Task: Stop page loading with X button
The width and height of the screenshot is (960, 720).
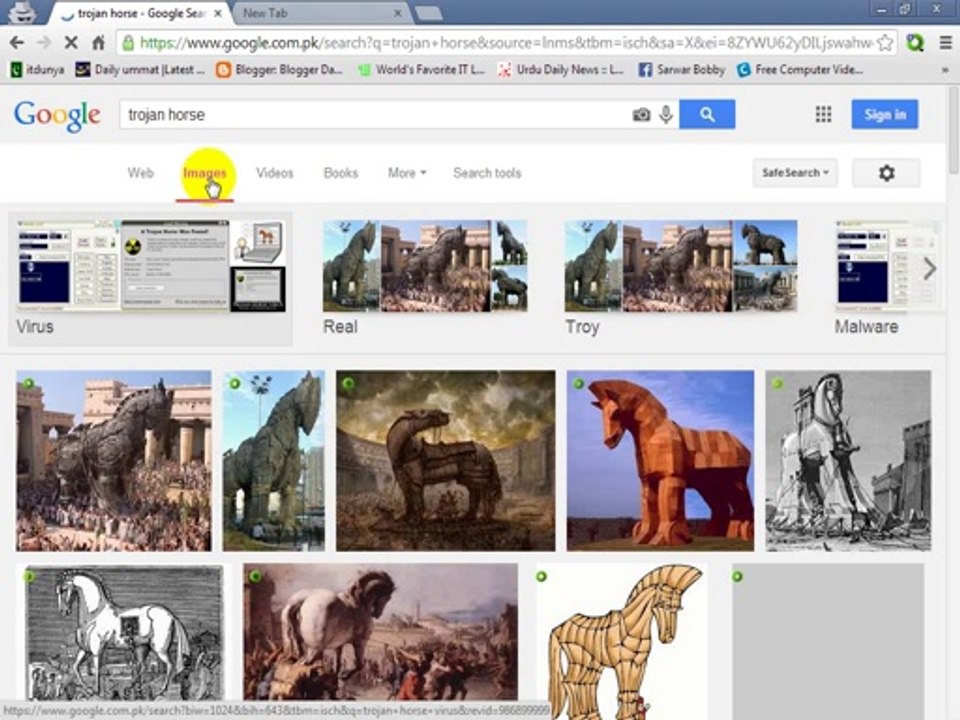Action: pos(71,42)
